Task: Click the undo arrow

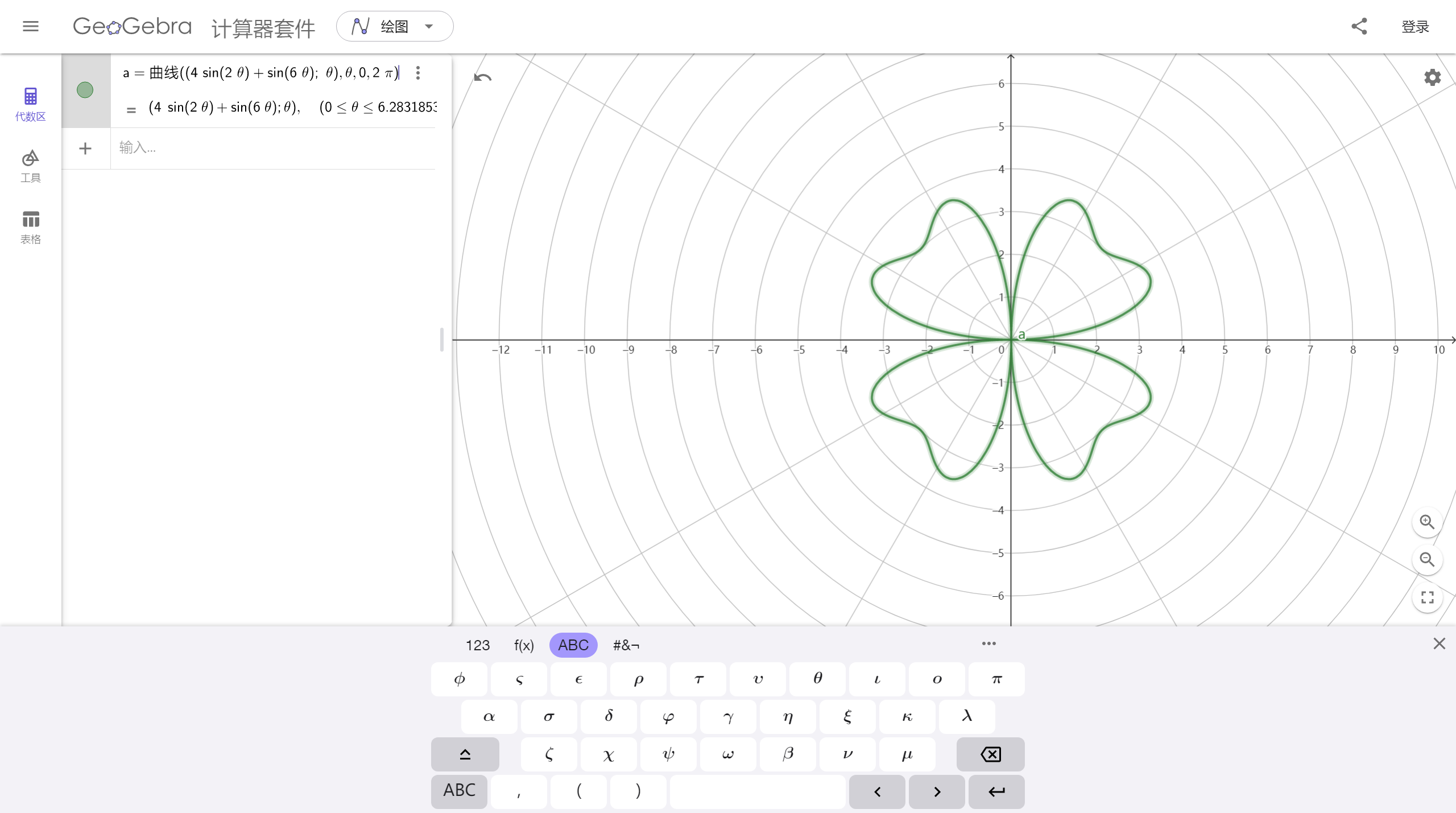Action: pos(482,77)
